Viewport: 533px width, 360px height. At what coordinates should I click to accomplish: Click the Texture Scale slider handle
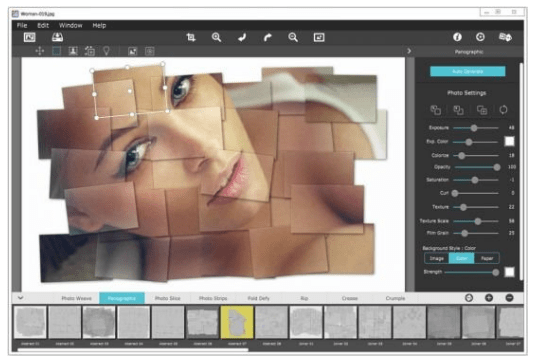[x=478, y=221]
